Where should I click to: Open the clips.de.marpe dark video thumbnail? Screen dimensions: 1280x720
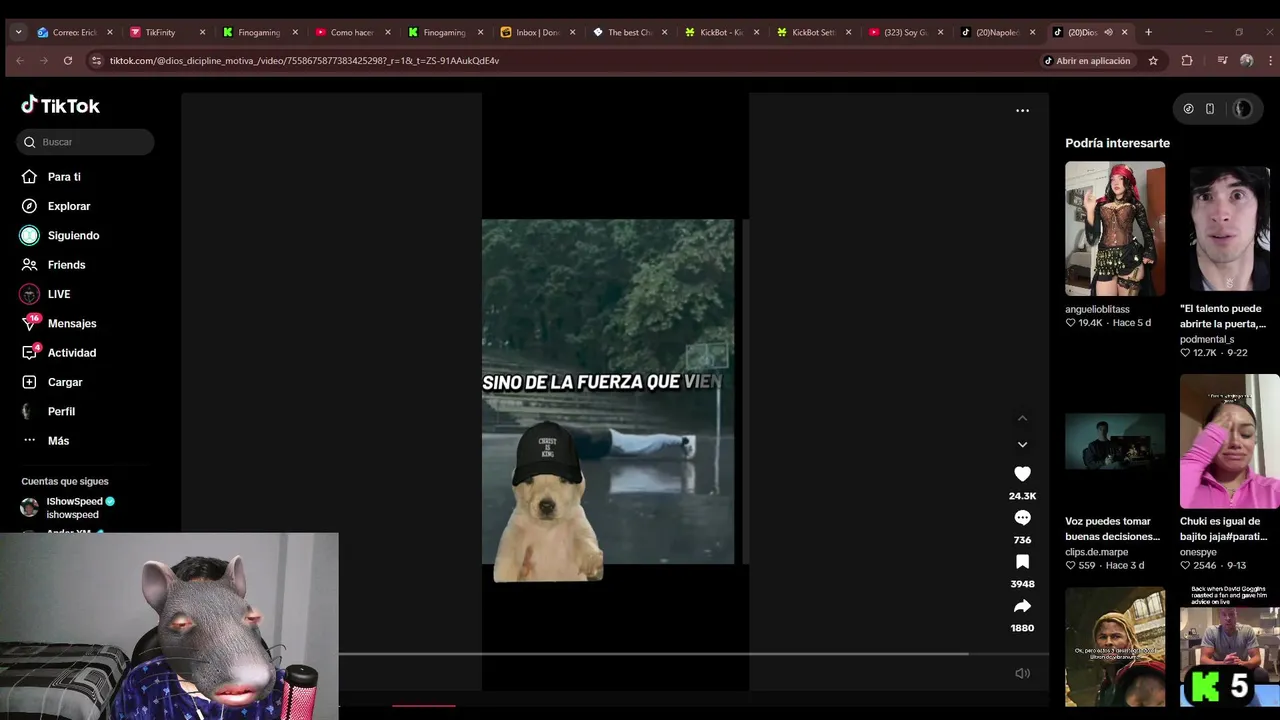[x=1115, y=441]
